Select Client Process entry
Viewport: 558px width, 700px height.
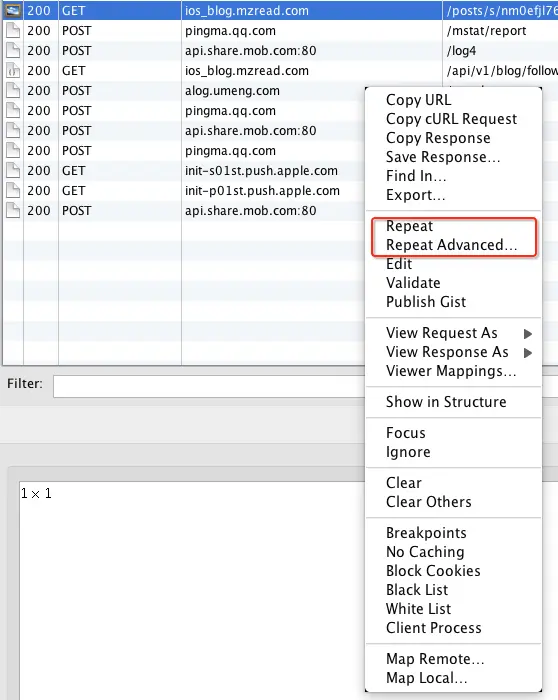[x=433, y=628]
